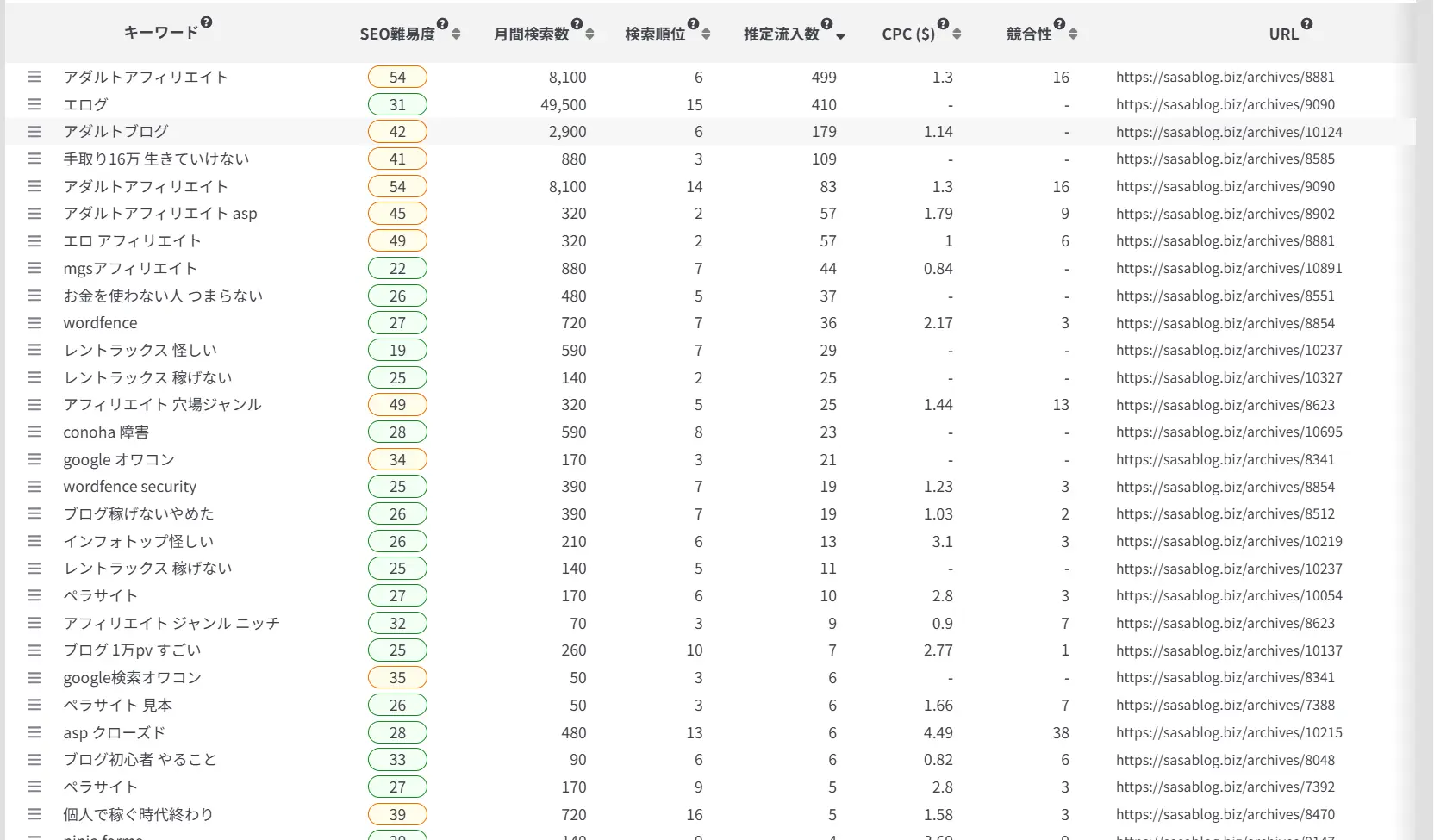This screenshot has width=1434, height=840.
Task: Open row menu for conoha 障害
Action: (x=34, y=432)
